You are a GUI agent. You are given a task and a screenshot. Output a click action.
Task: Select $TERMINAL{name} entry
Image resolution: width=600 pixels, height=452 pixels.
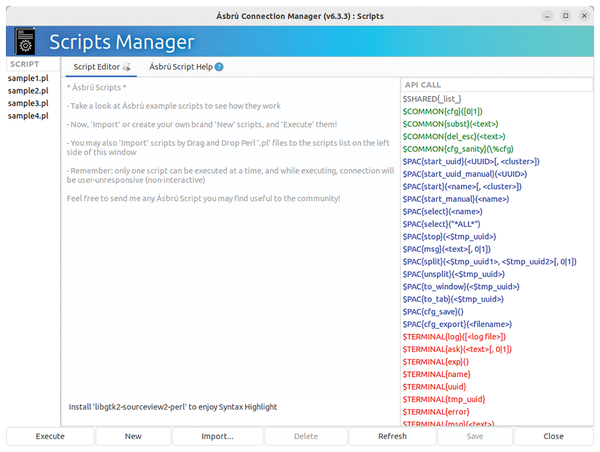(437, 374)
